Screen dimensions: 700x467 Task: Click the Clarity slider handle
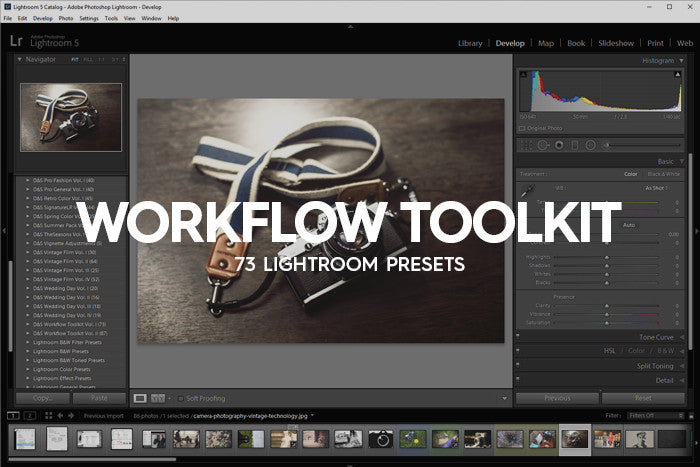pyautogui.click(x=607, y=306)
